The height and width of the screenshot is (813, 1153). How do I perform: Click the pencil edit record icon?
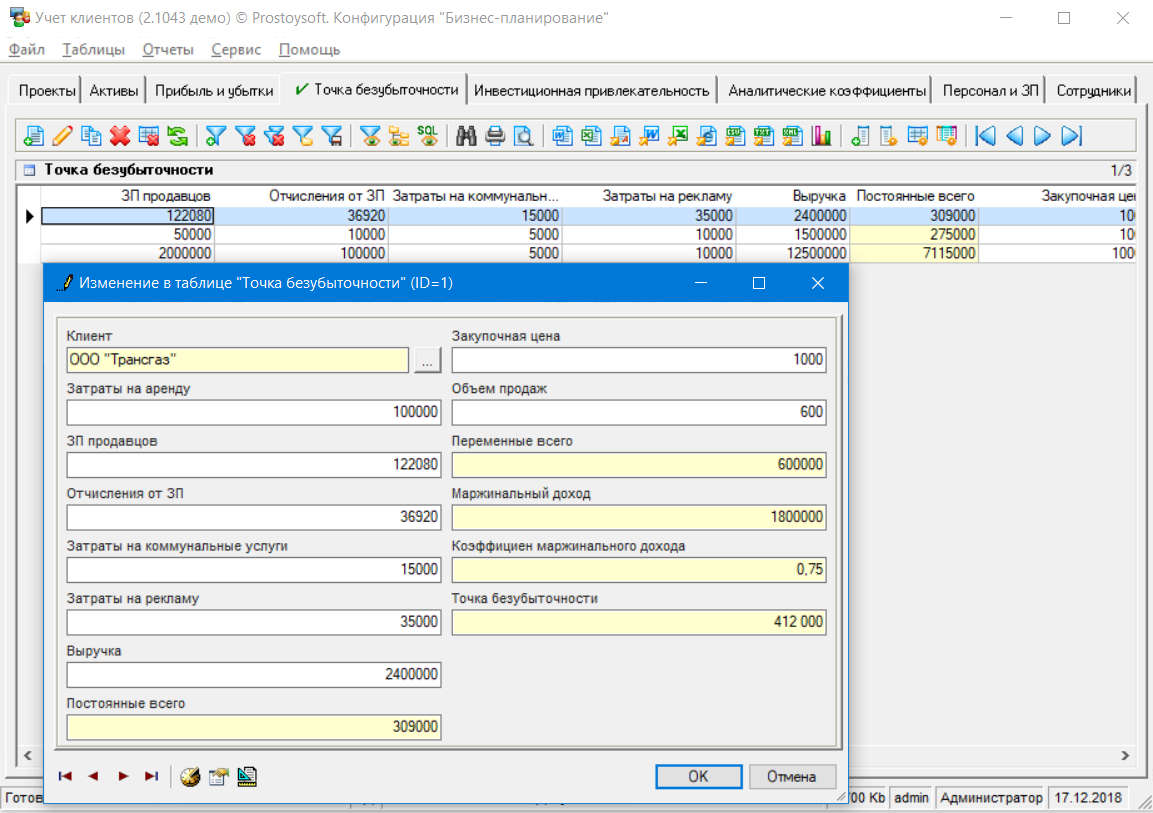pos(62,136)
